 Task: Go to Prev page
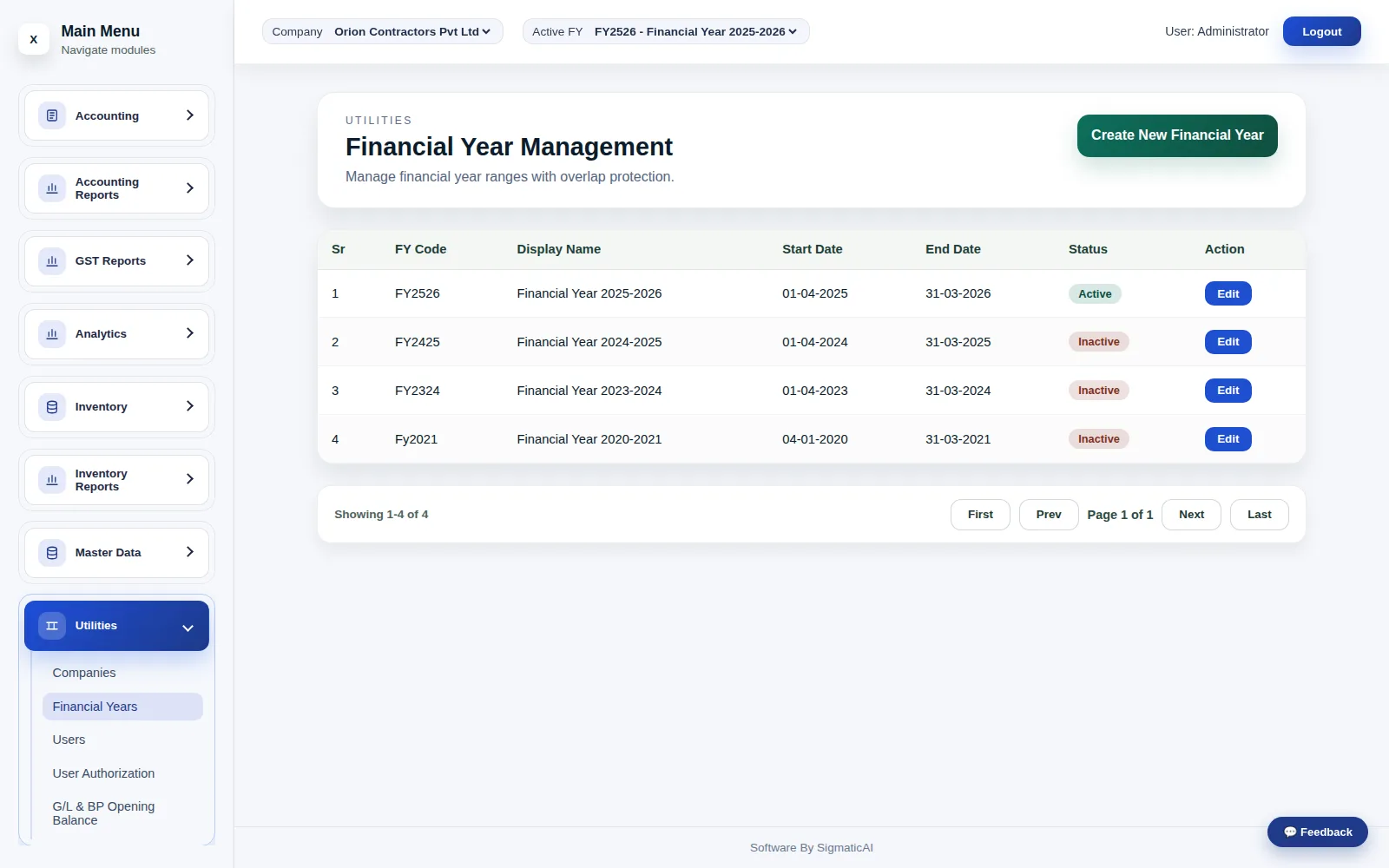(x=1049, y=515)
